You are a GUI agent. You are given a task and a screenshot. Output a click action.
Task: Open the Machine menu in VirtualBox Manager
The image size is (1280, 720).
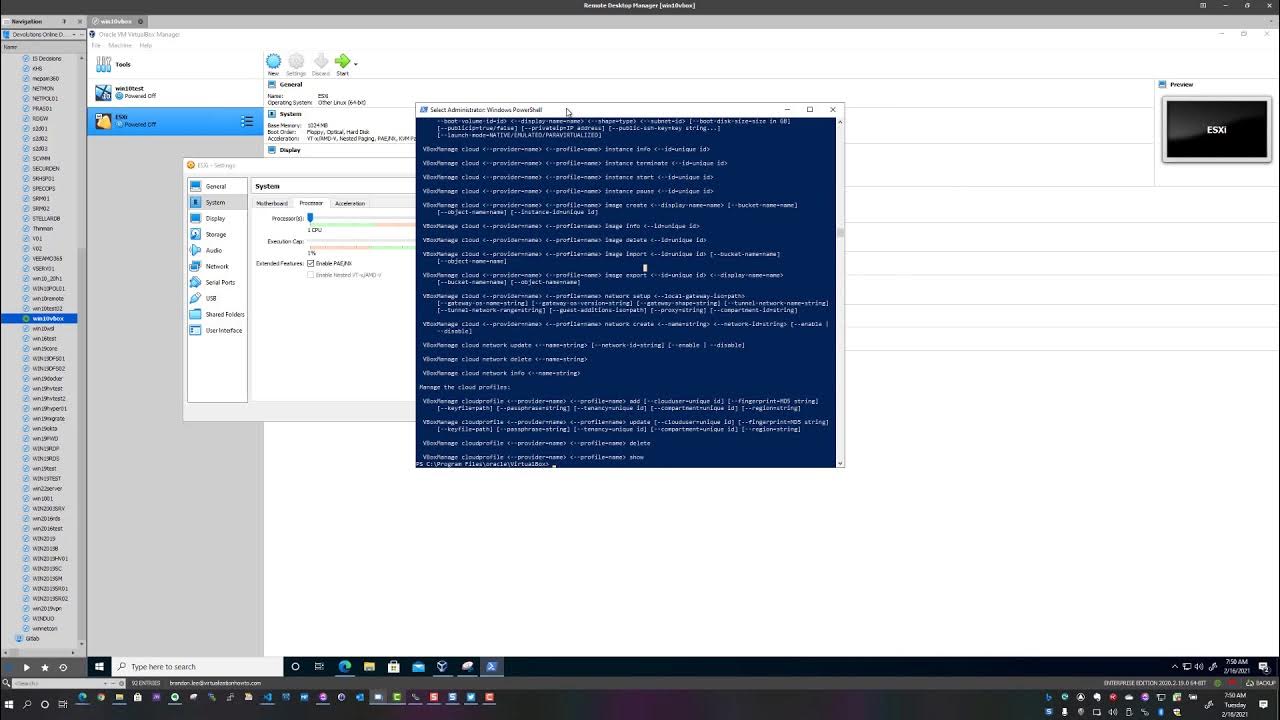click(120, 45)
